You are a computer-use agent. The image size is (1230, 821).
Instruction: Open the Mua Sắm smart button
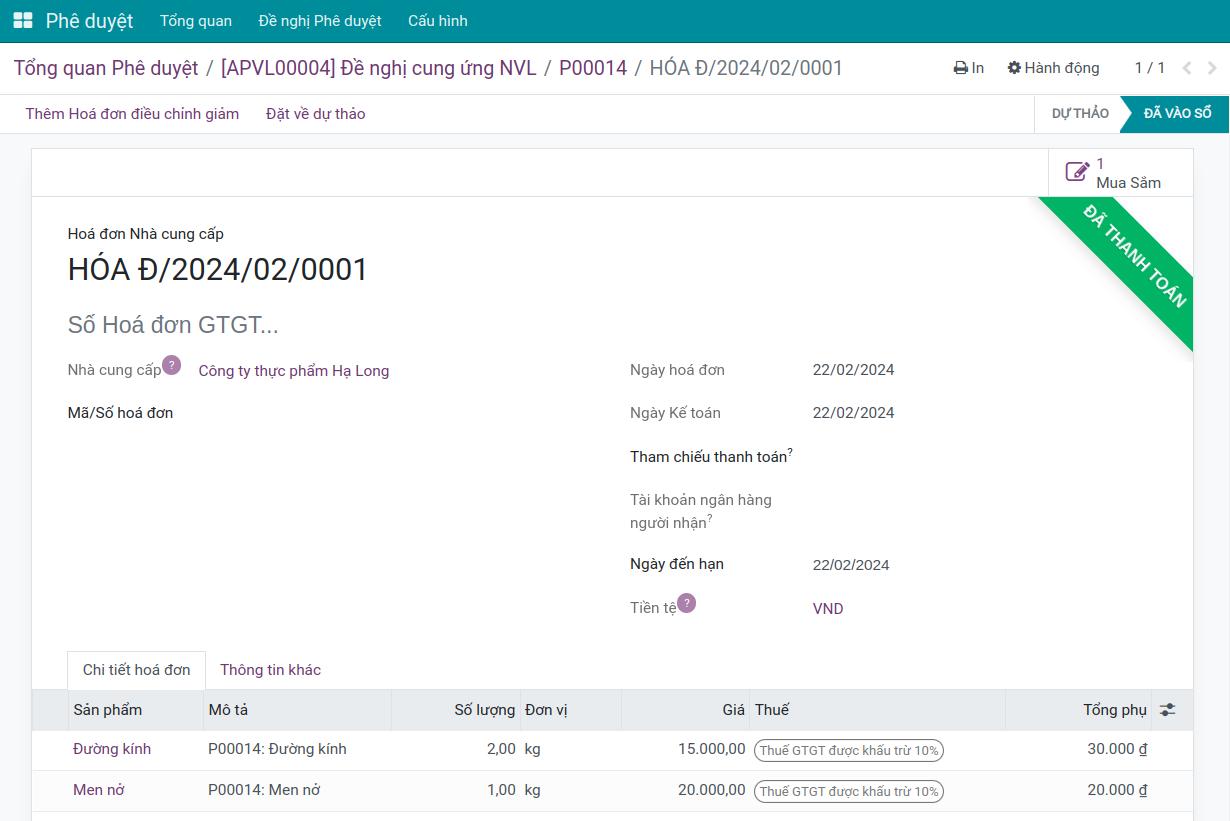click(x=1120, y=173)
